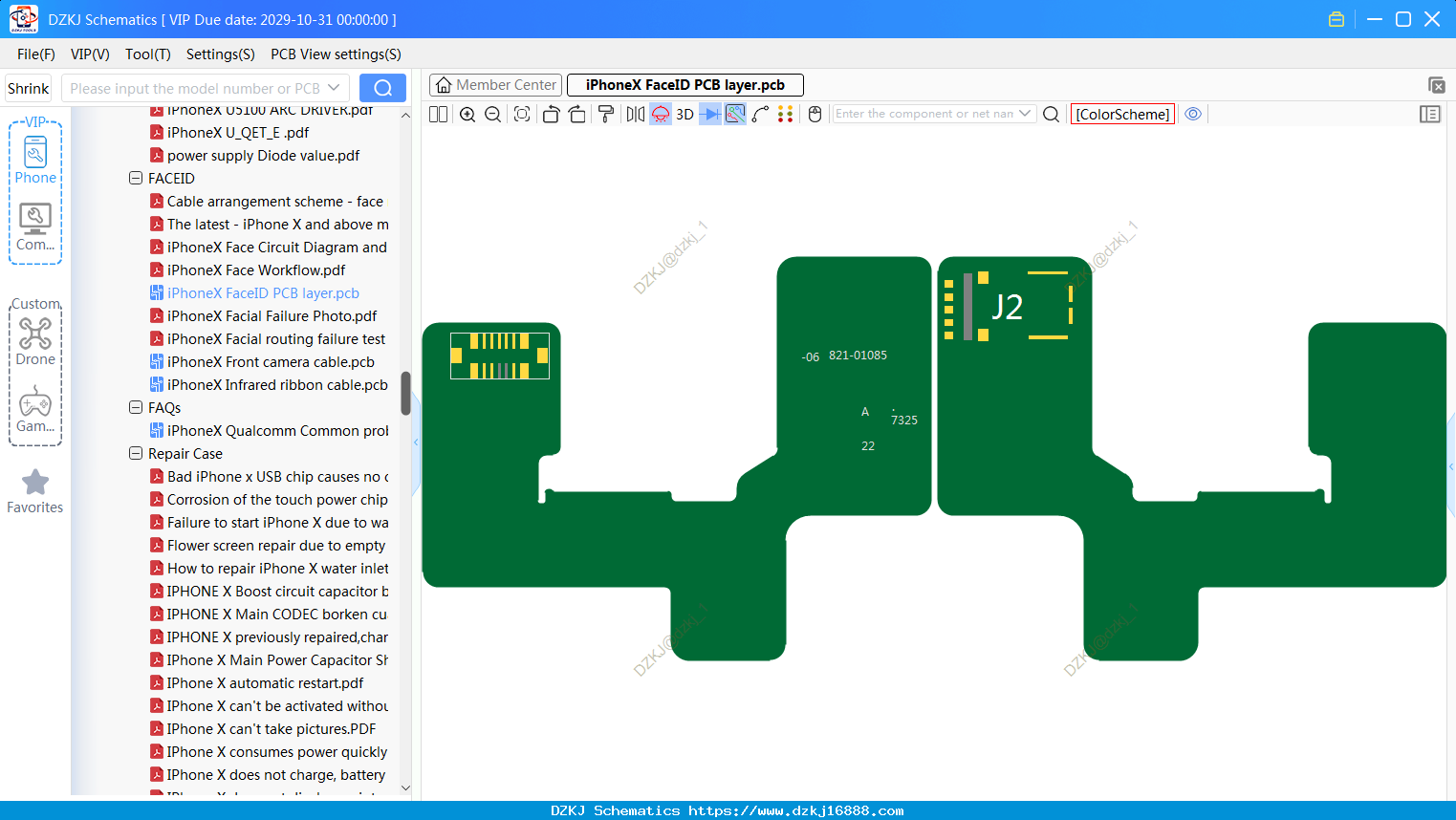This screenshot has height=820, width=1456.
Task: Fit the PCB to the window
Action: click(x=522, y=114)
